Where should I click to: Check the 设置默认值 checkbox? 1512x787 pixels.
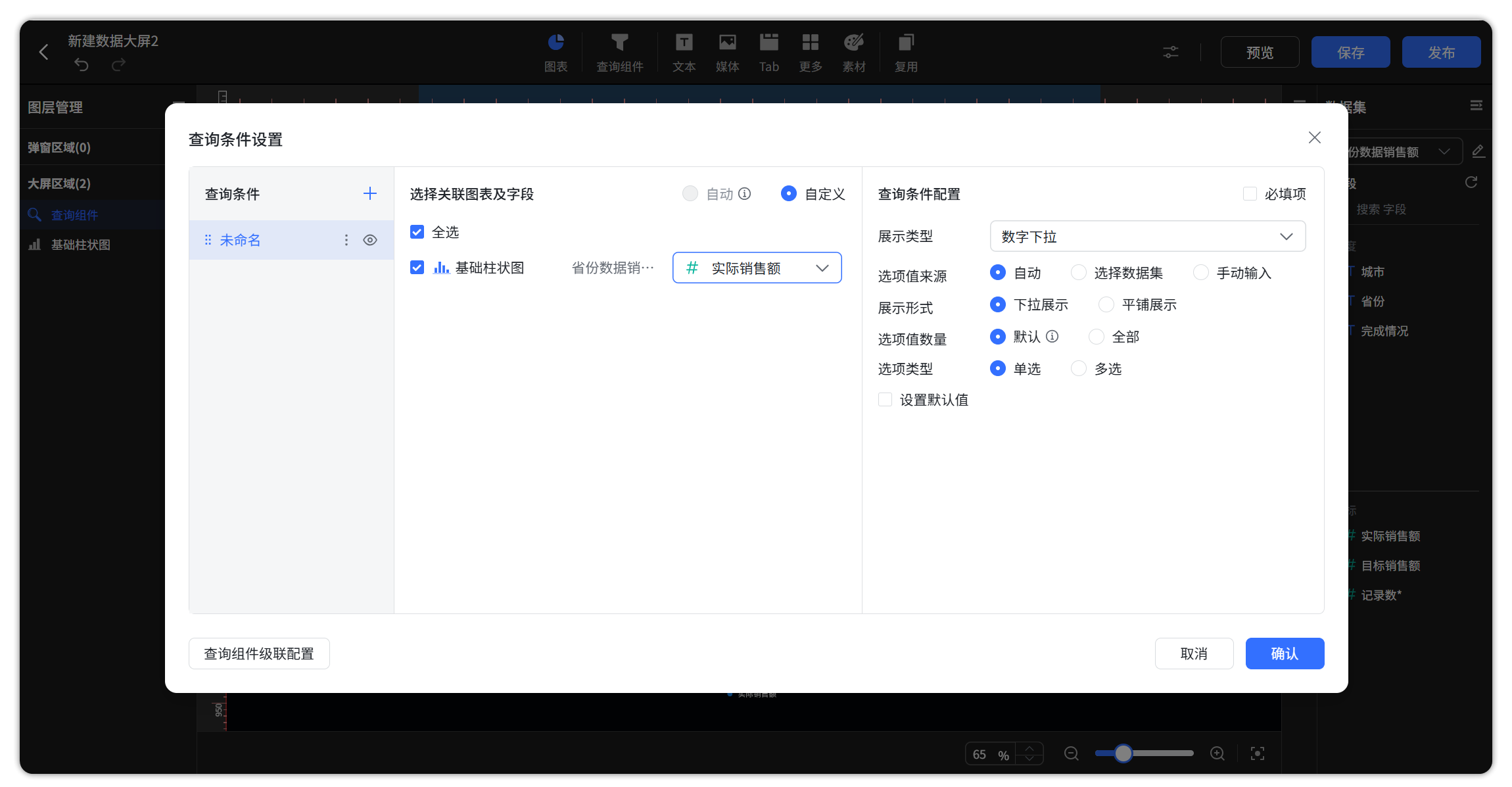885,399
